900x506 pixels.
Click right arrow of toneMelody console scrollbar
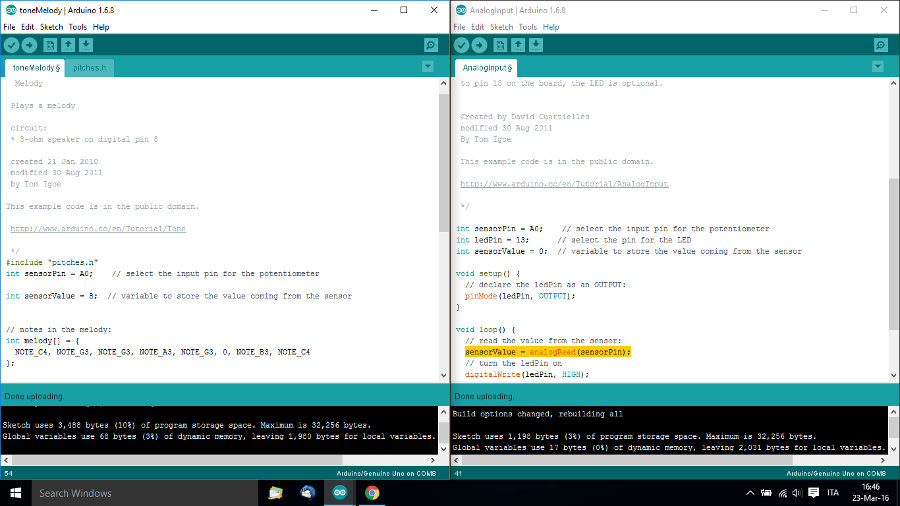tap(433, 460)
